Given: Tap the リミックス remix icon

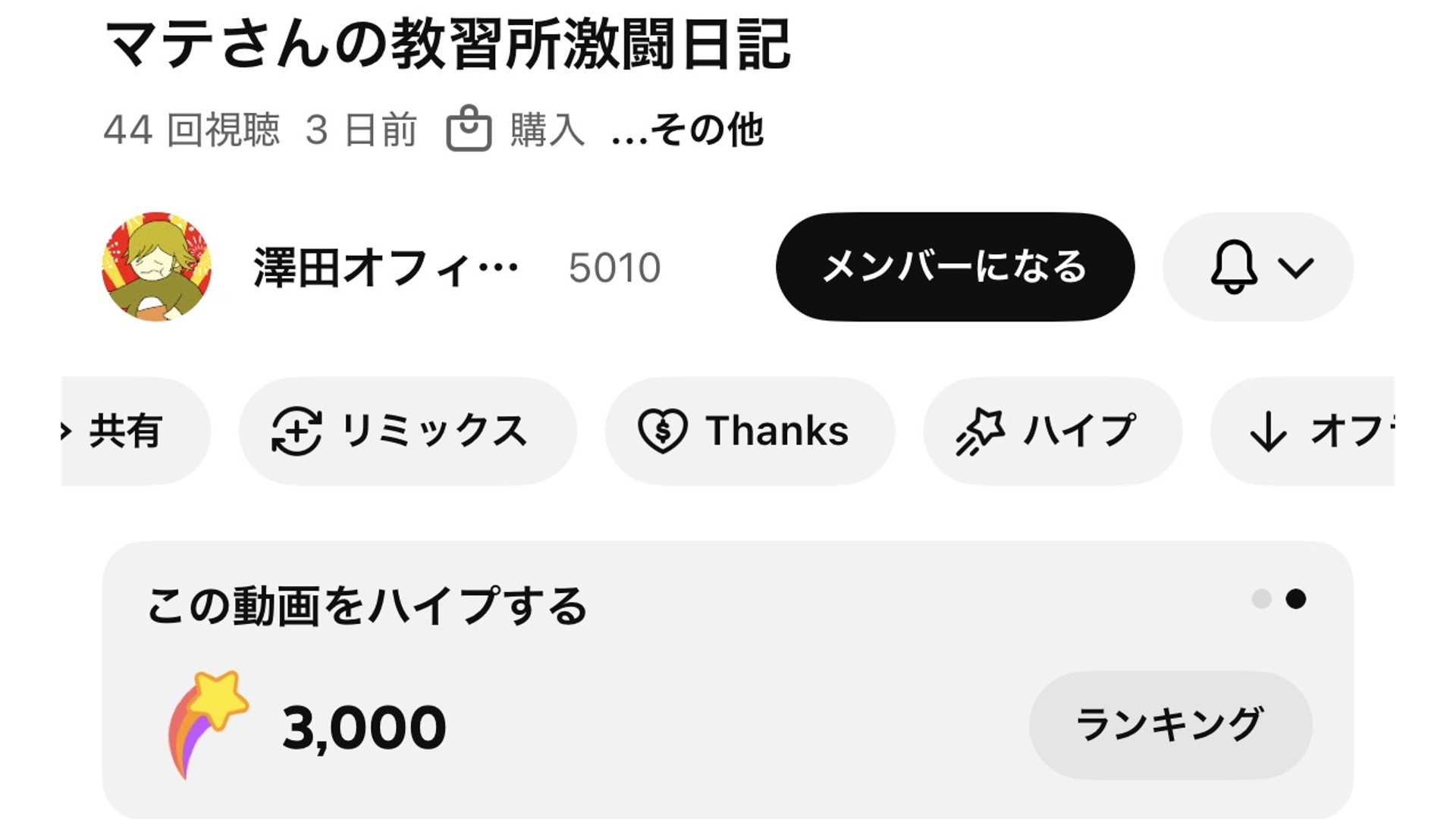Looking at the screenshot, I should click(x=297, y=431).
